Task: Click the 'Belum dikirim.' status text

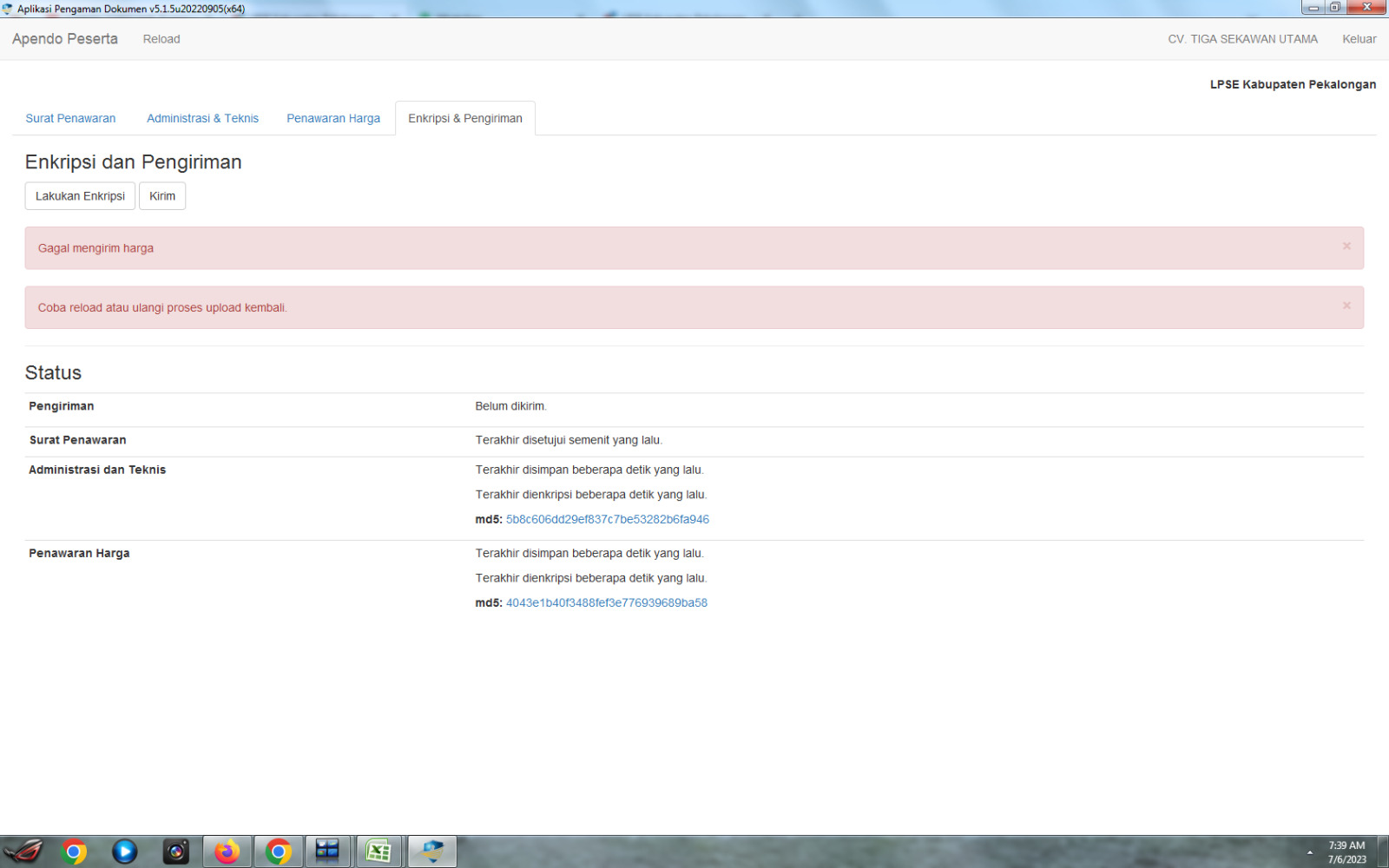Action: click(x=511, y=406)
